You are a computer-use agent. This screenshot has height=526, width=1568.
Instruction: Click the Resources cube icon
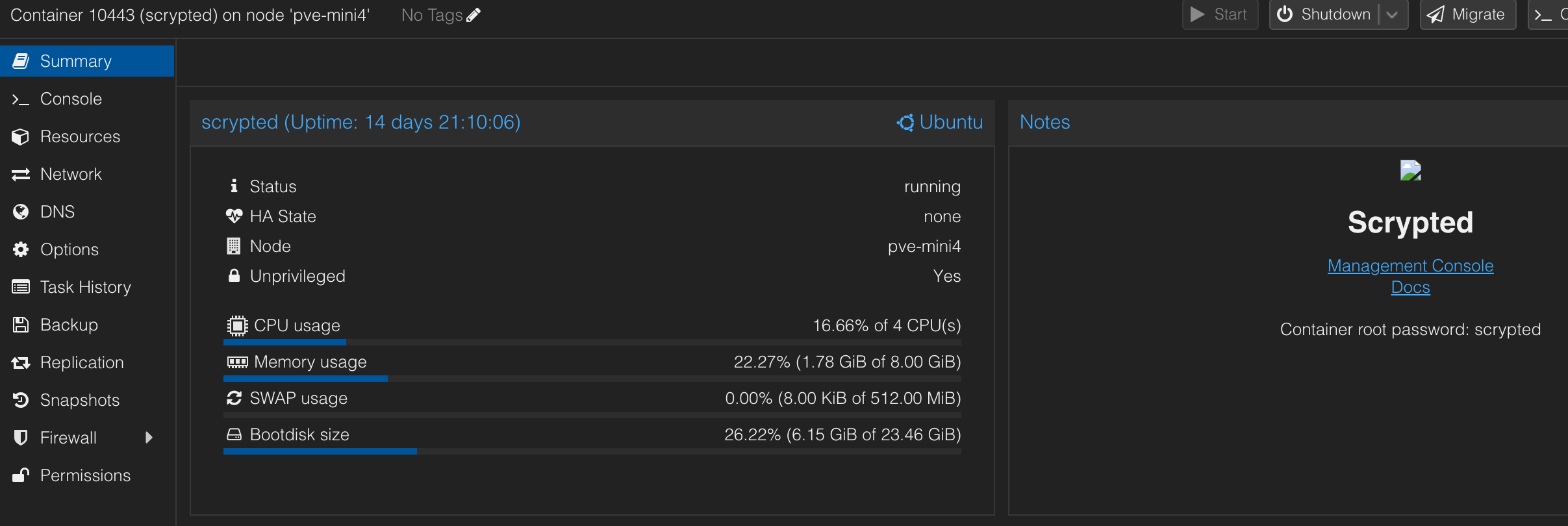(x=21, y=136)
